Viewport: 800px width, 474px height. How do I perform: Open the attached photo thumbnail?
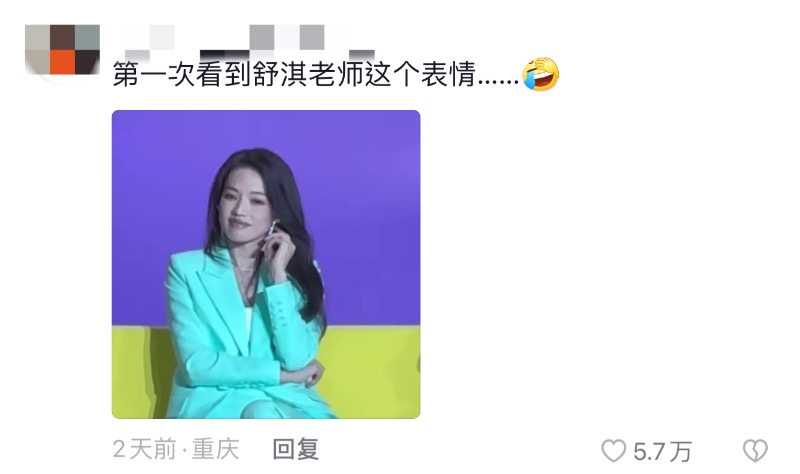(x=266, y=264)
